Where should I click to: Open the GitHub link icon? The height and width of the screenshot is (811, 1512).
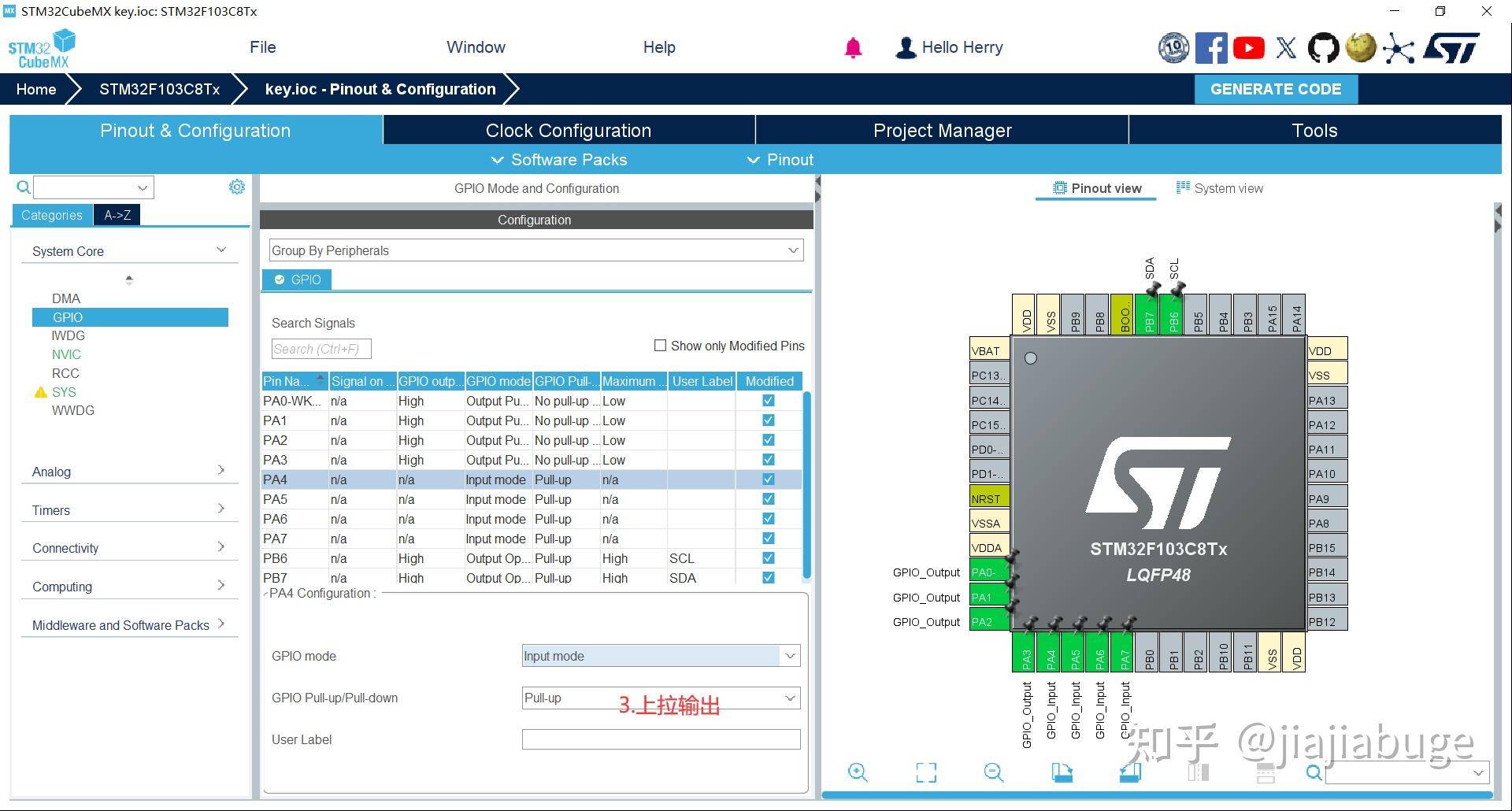point(1323,48)
